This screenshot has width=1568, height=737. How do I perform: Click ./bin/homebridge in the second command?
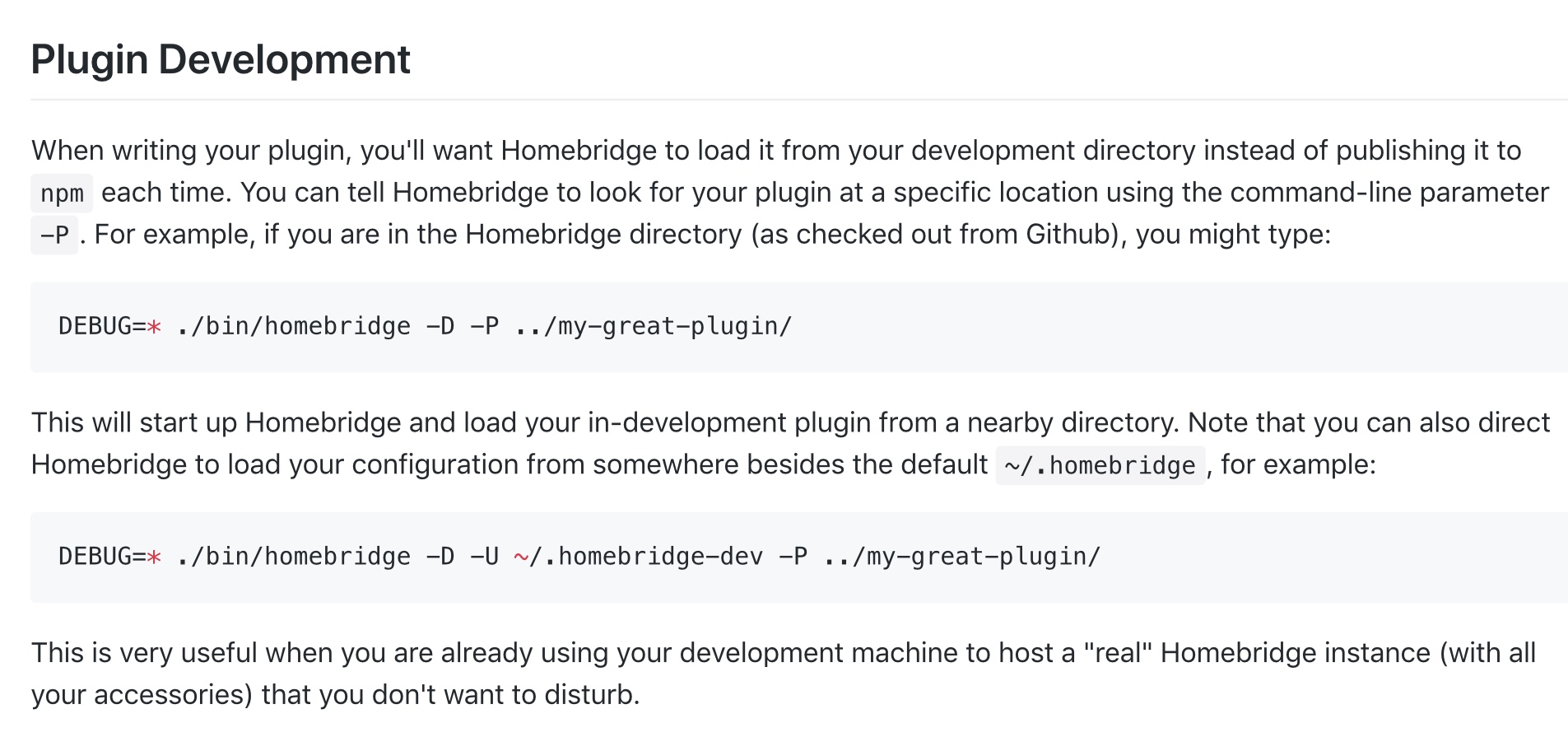293,557
